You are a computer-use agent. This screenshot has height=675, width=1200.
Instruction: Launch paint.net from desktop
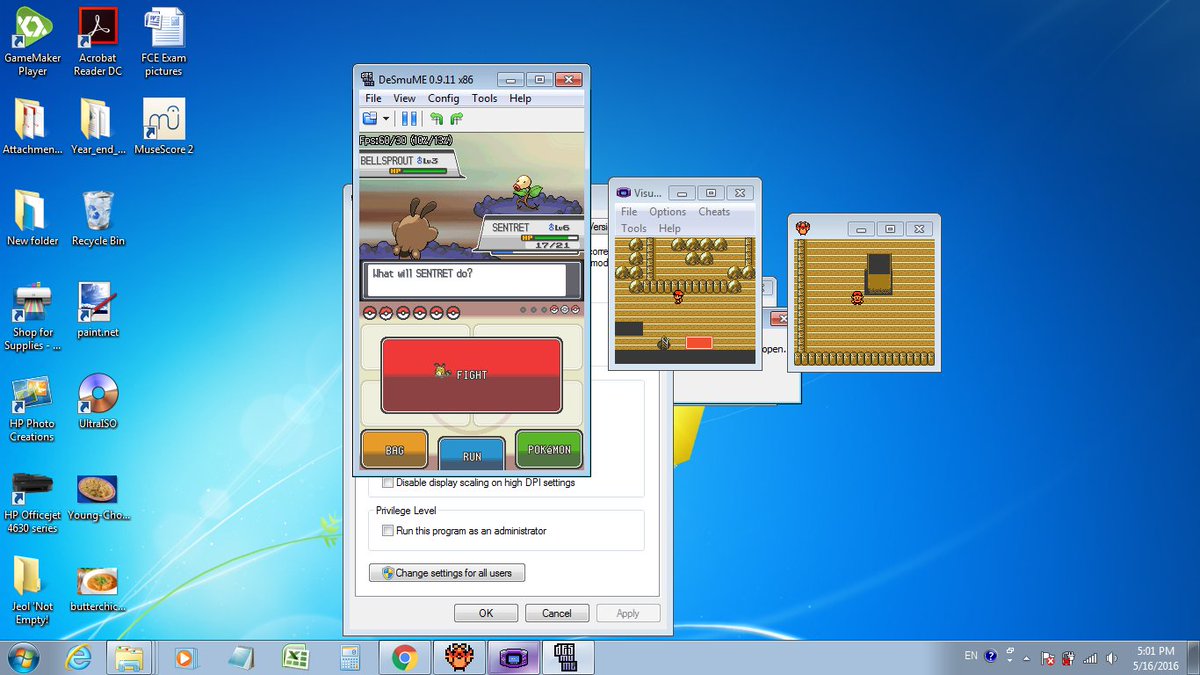98,310
